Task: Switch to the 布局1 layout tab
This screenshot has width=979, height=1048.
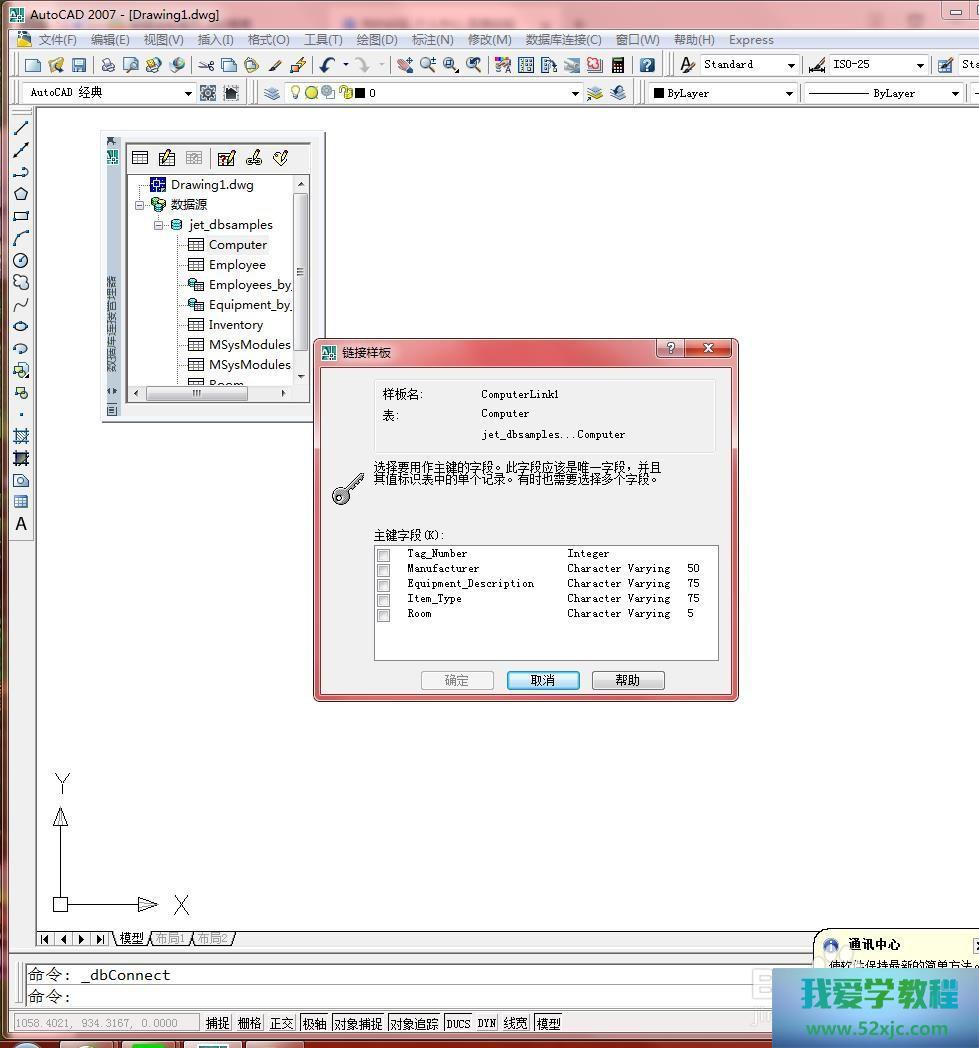Action: click(x=169, y=938)
